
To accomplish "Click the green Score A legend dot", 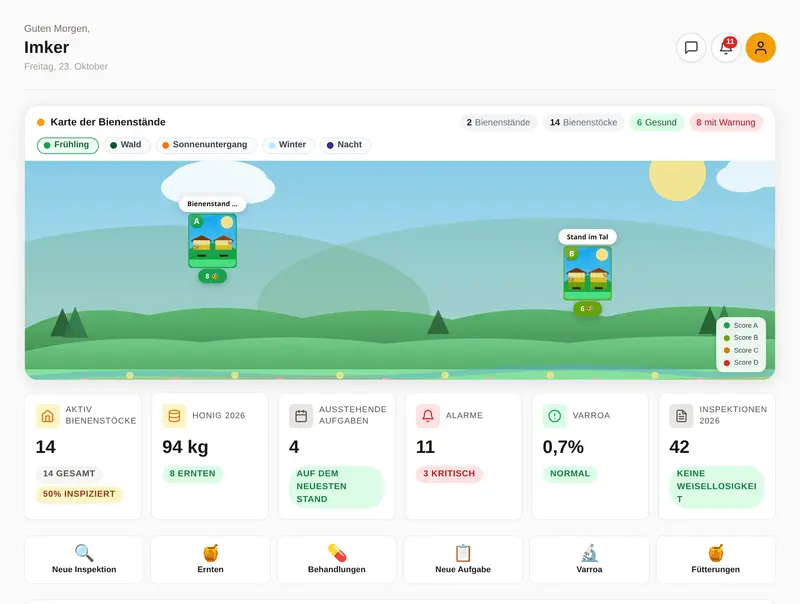I will tap(727, 325).
